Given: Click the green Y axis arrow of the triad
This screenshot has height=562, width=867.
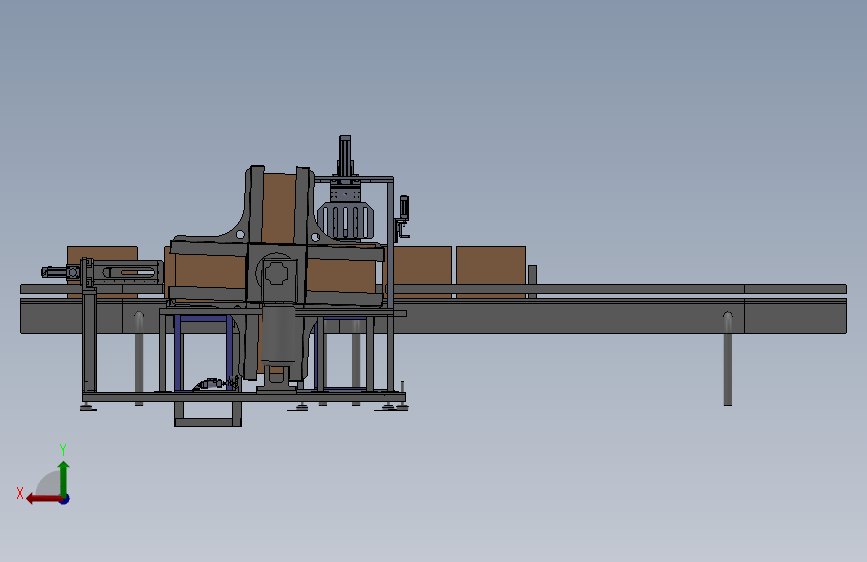Looking at the screenshot, I should (64, 479).
